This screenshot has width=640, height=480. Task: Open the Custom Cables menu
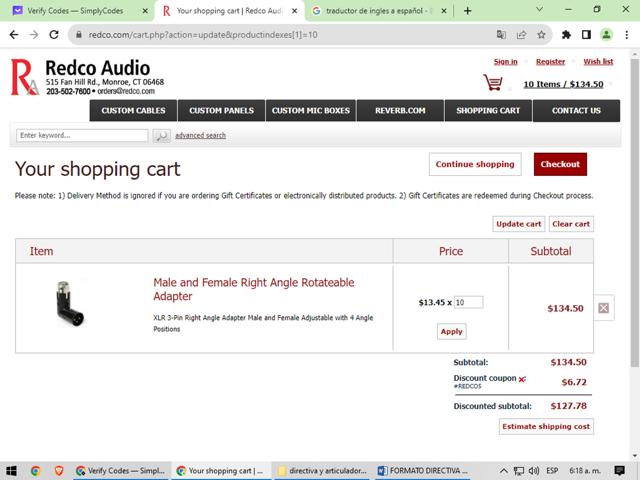133,111
